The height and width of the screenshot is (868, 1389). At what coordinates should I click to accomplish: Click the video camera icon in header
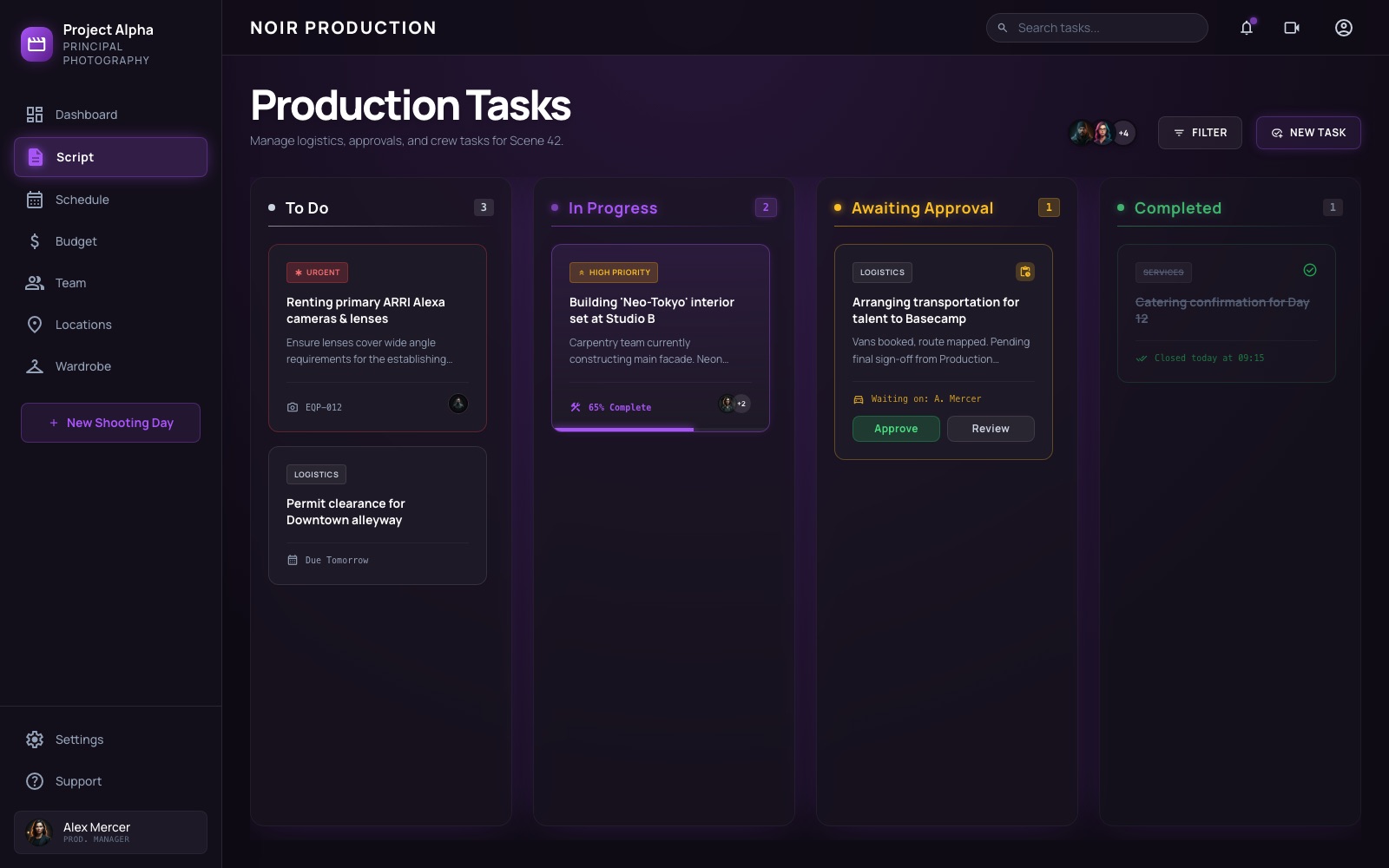coord(1292,28)
